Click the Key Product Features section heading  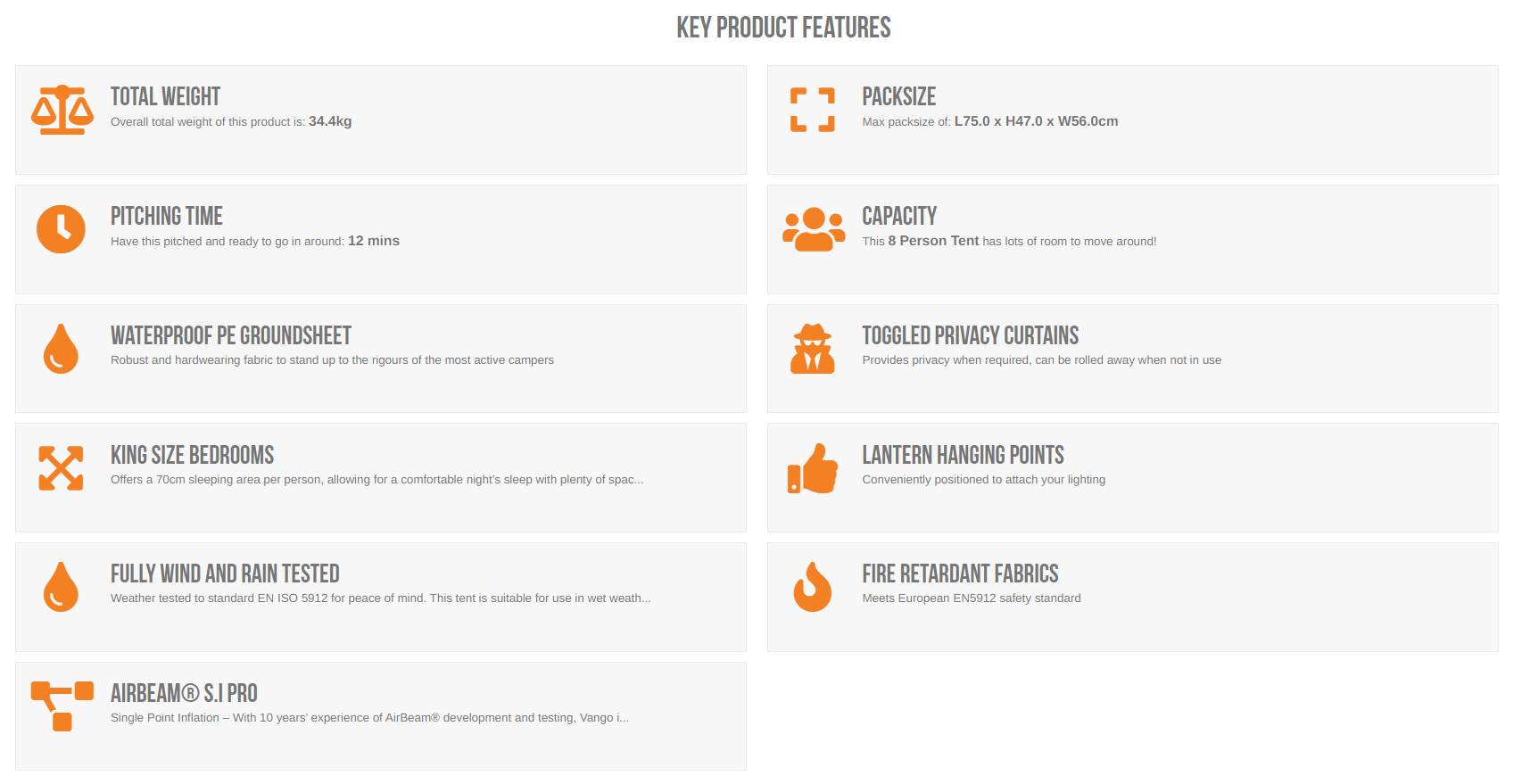(x=783, y=28)
